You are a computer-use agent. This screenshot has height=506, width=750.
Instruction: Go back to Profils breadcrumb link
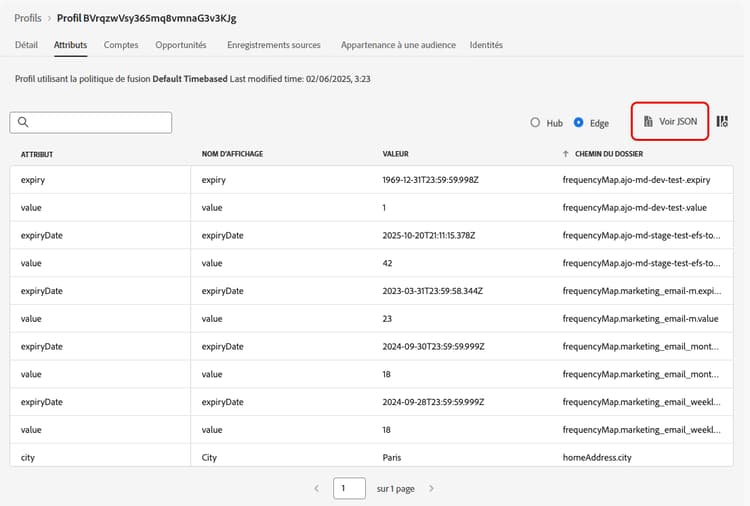28,18
